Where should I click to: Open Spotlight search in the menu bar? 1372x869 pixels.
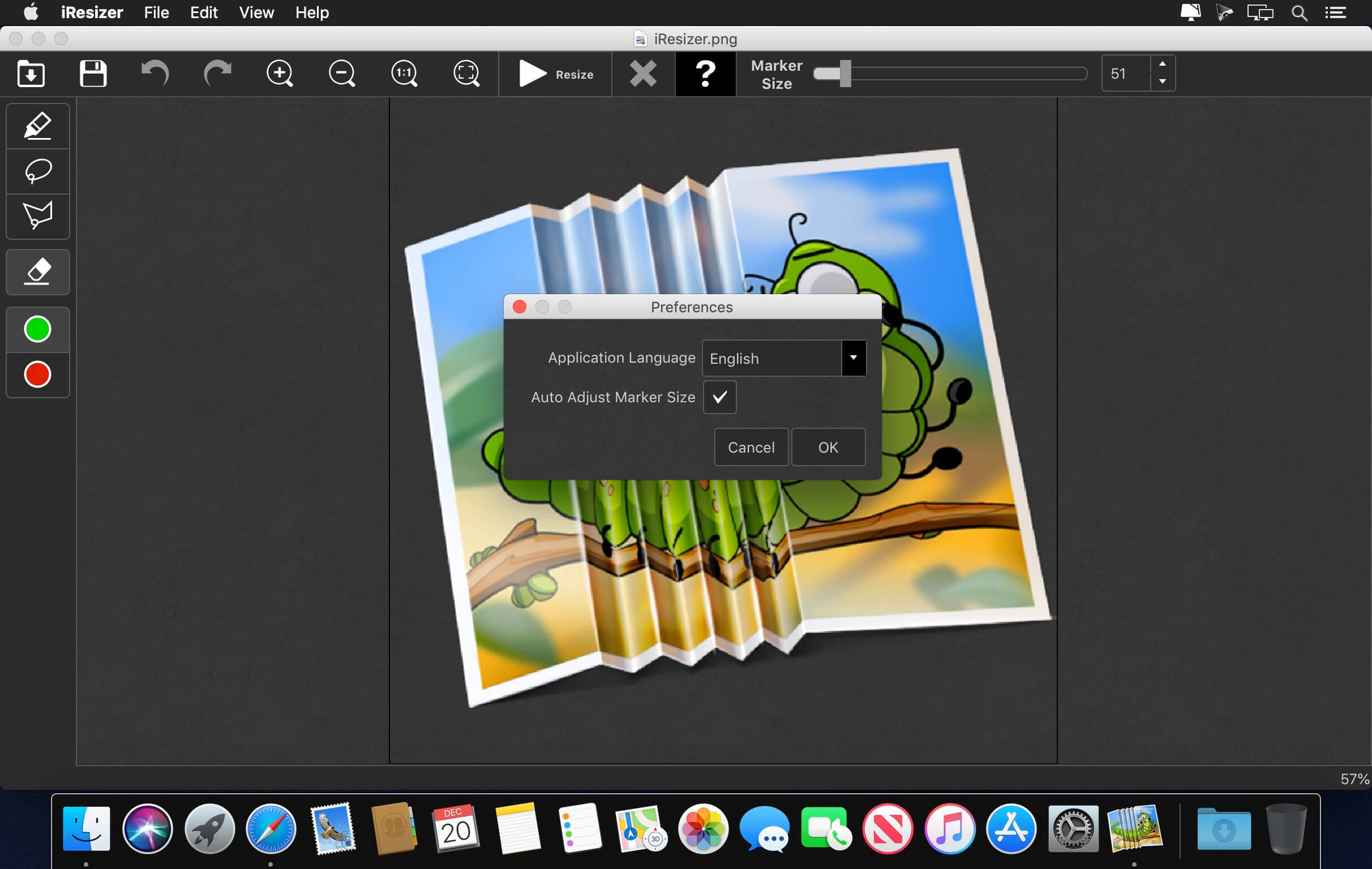(1299, 12)
